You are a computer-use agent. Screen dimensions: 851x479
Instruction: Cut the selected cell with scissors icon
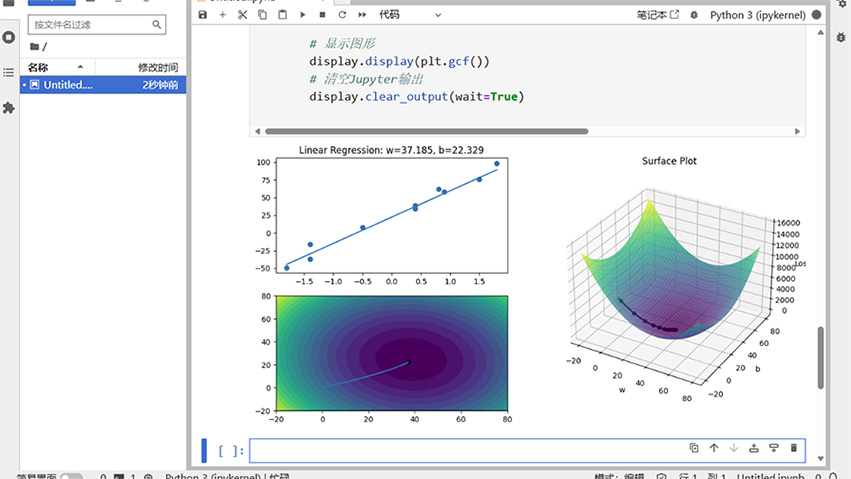[x=242, y=15]
